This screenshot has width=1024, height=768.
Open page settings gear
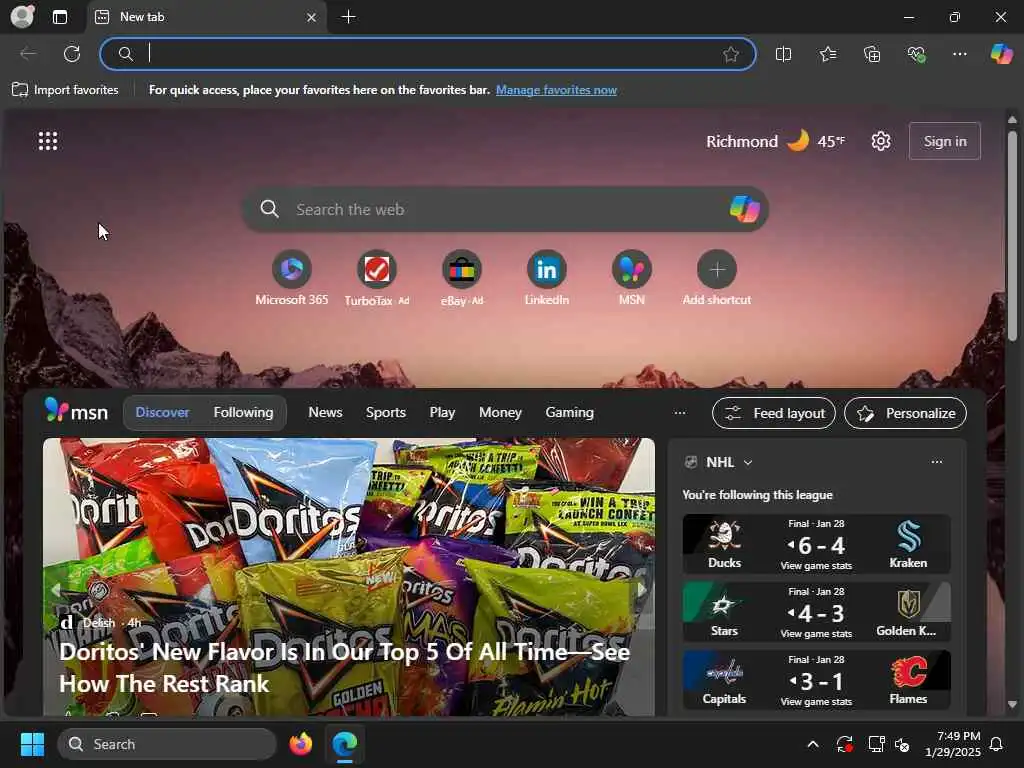pyautogui.click(x=881, y=141)
